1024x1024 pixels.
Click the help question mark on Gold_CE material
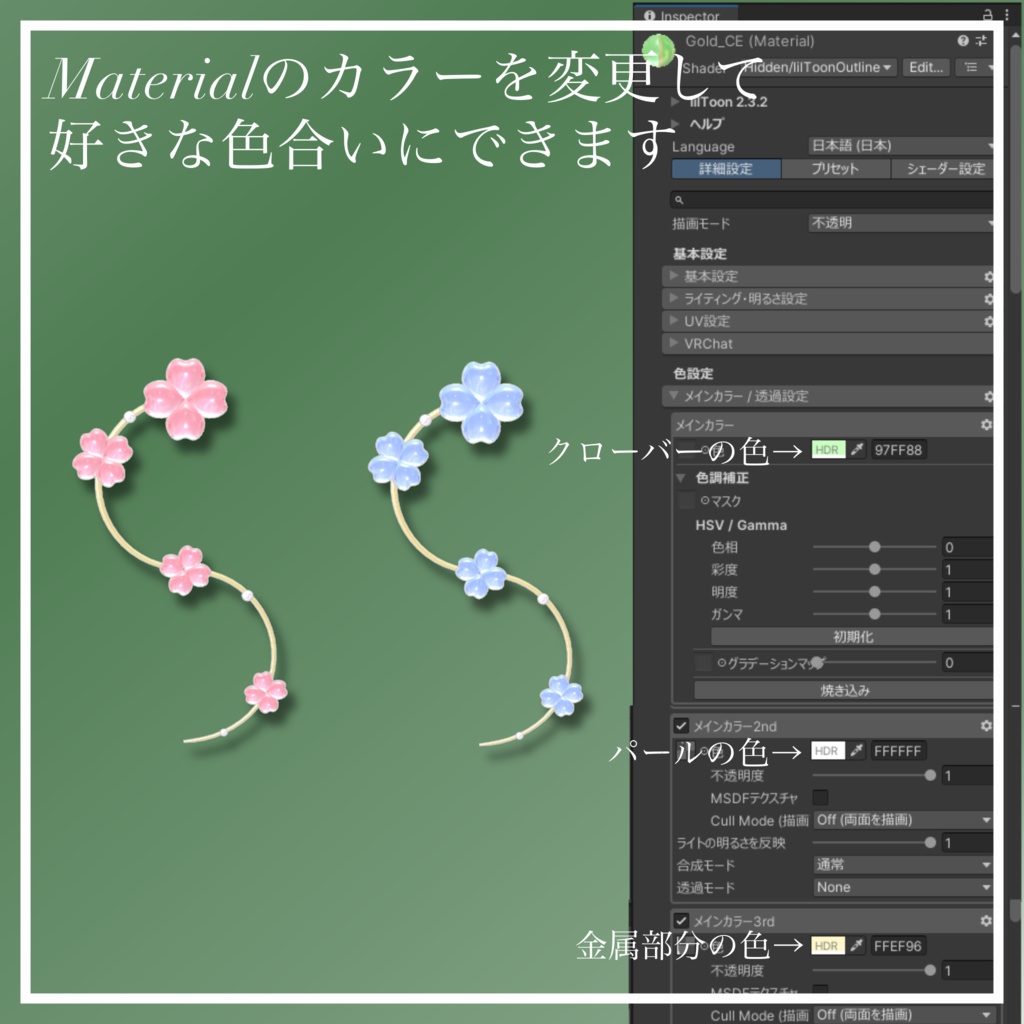click(961, 40)
